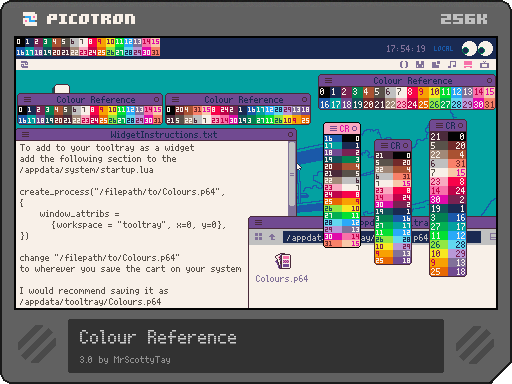Open file browser window hamburger menu
This screenshot has width=512, height=384.
coord(258,222)
